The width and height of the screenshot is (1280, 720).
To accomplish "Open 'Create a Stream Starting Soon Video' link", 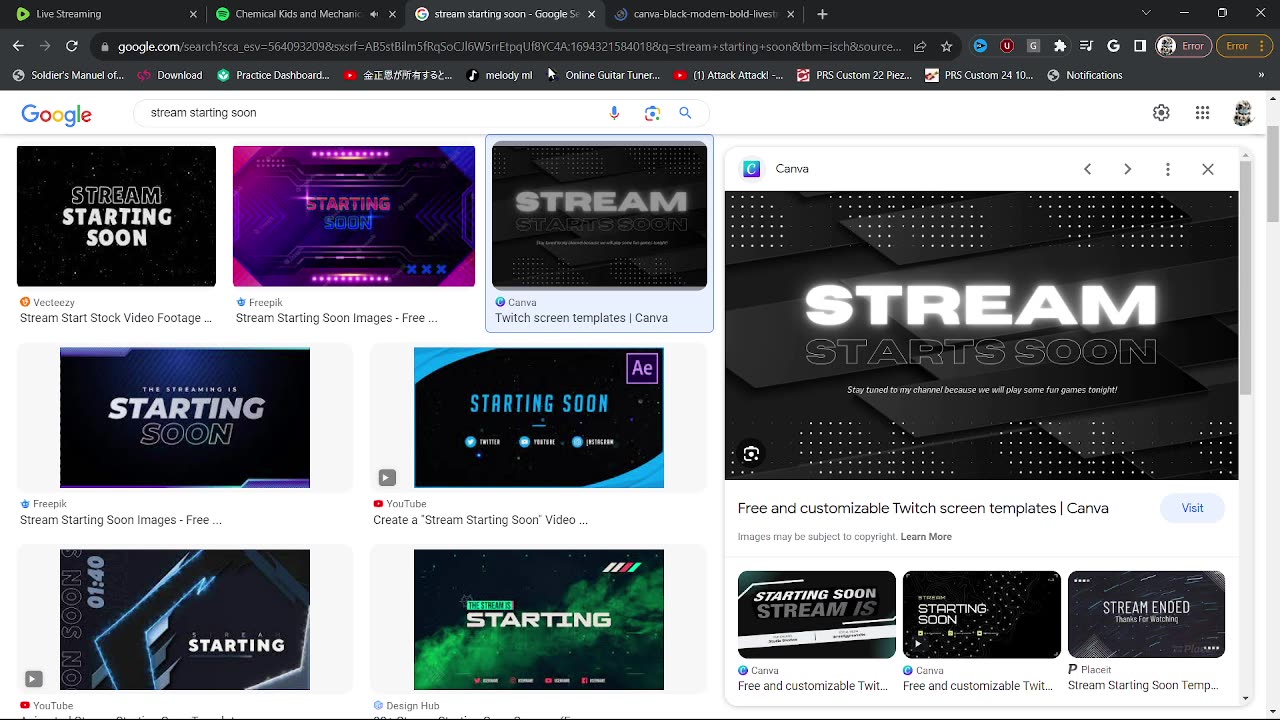I will tap(480, 520).
